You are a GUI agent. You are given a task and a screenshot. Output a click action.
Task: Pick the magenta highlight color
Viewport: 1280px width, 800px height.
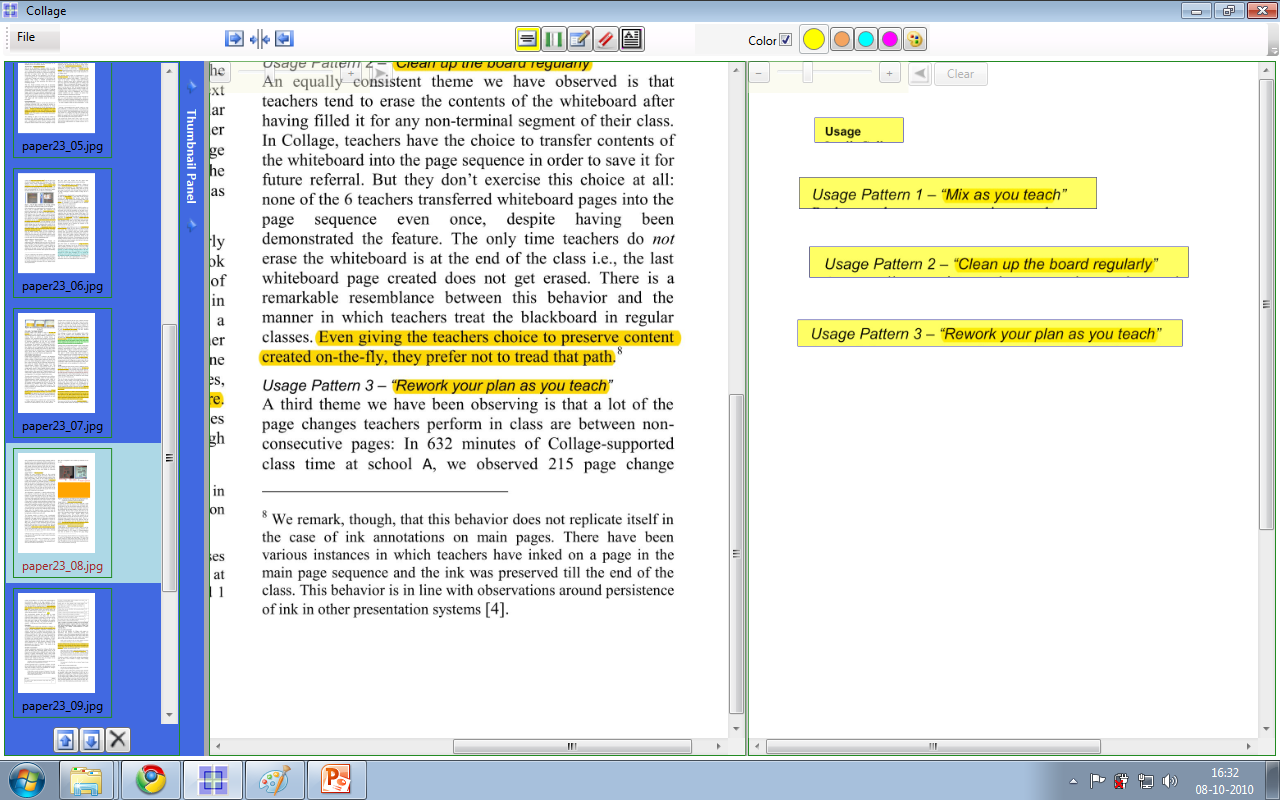tap(890, 40)
